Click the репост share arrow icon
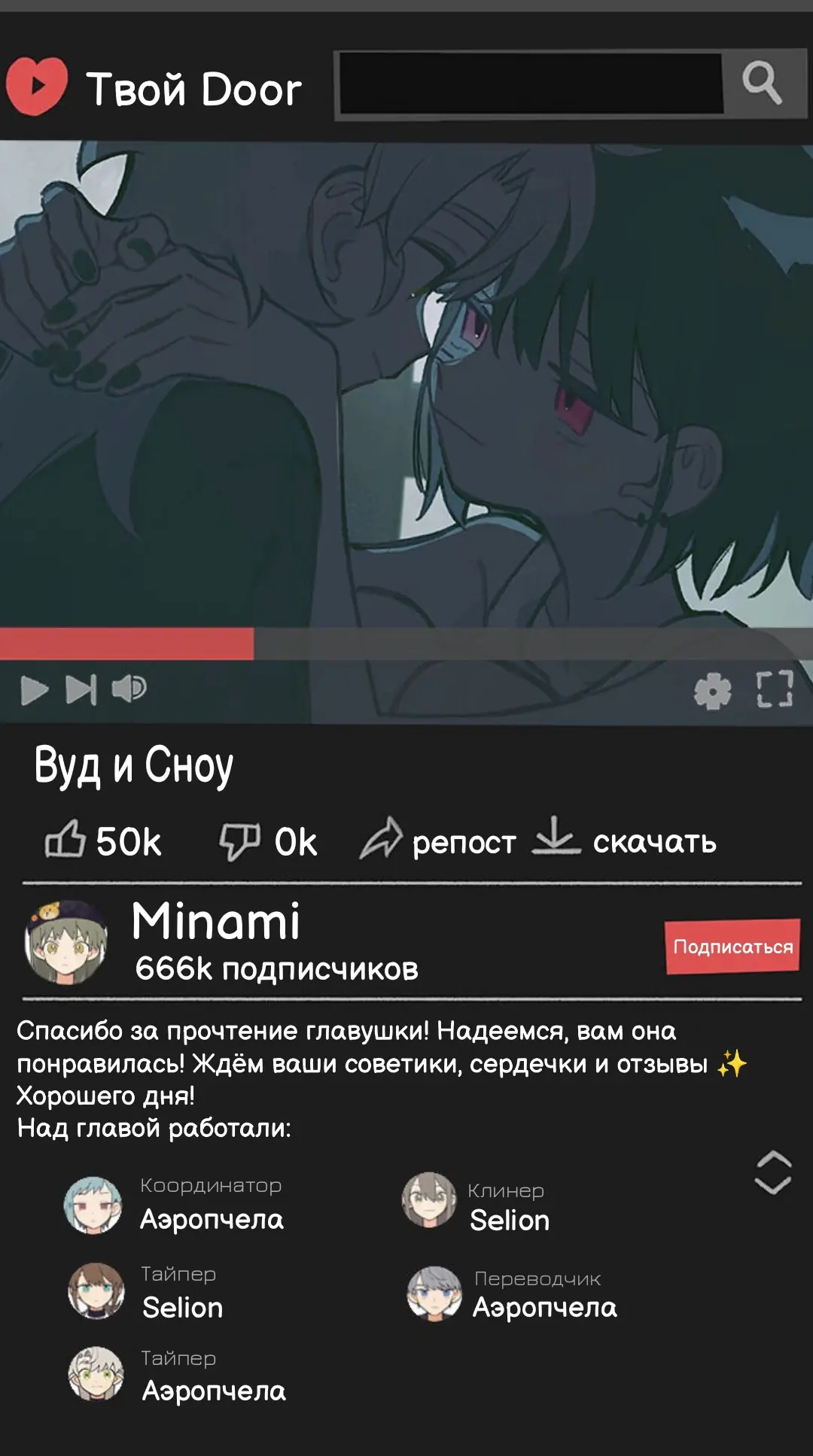The image size is (813, 1456). point(381,838)
